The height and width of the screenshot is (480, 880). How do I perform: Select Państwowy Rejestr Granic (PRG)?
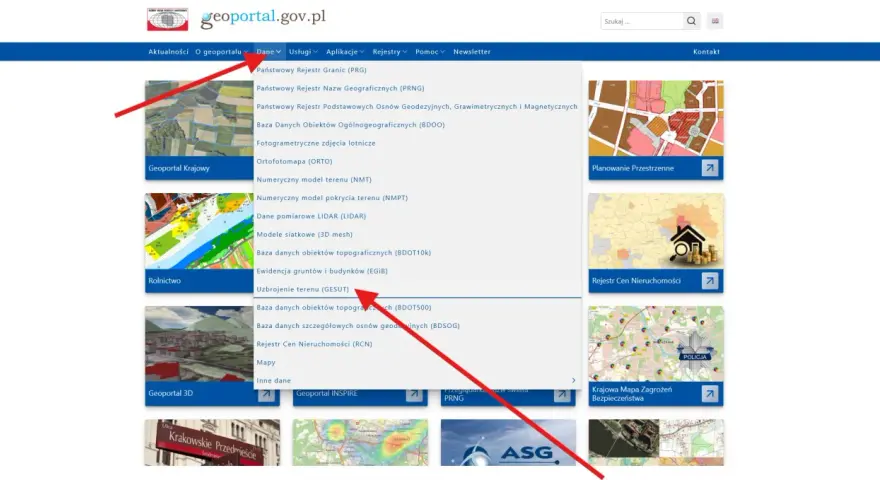(311, 70)
